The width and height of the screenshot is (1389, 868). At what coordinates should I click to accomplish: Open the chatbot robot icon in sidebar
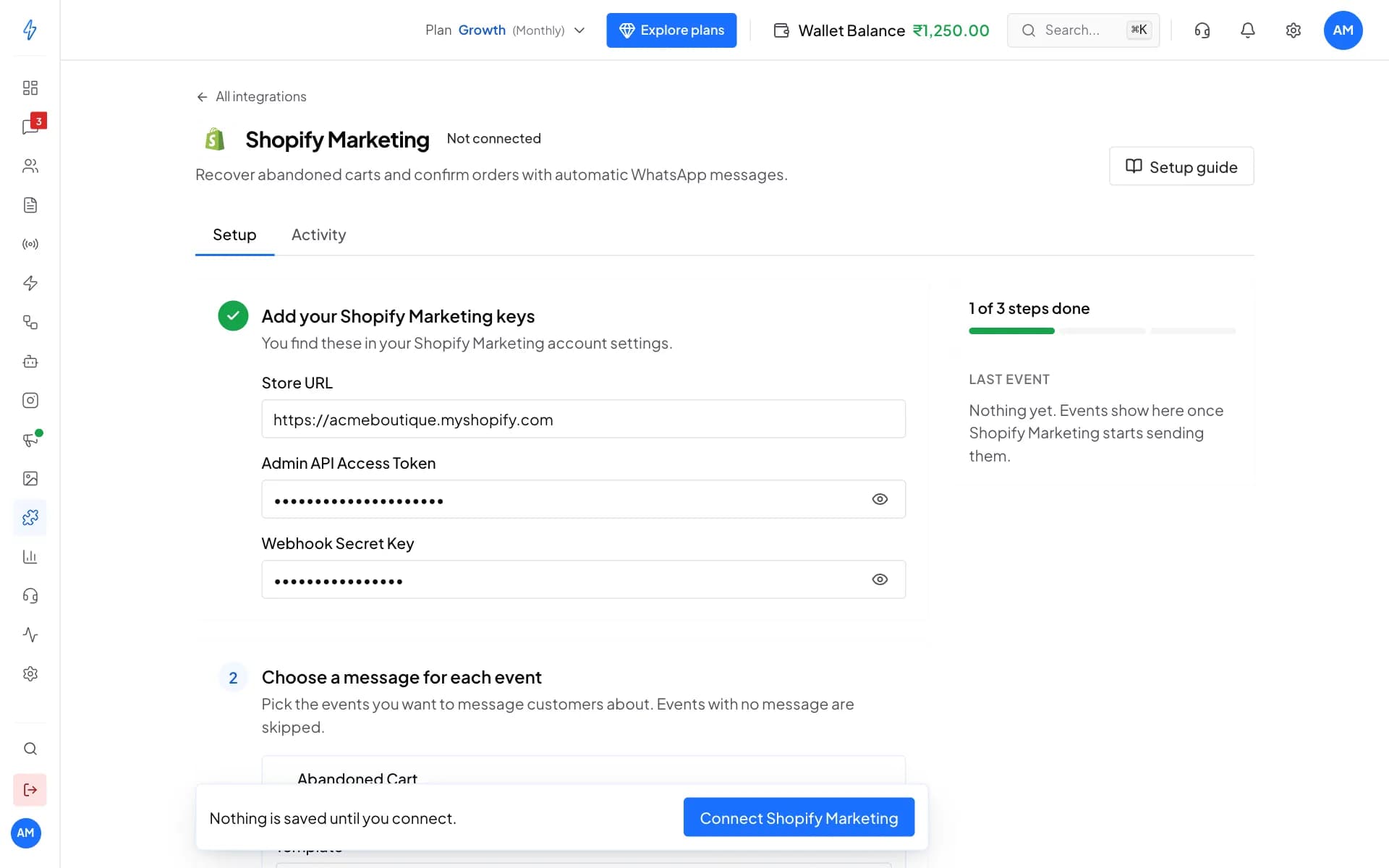(x=30, y=361)
